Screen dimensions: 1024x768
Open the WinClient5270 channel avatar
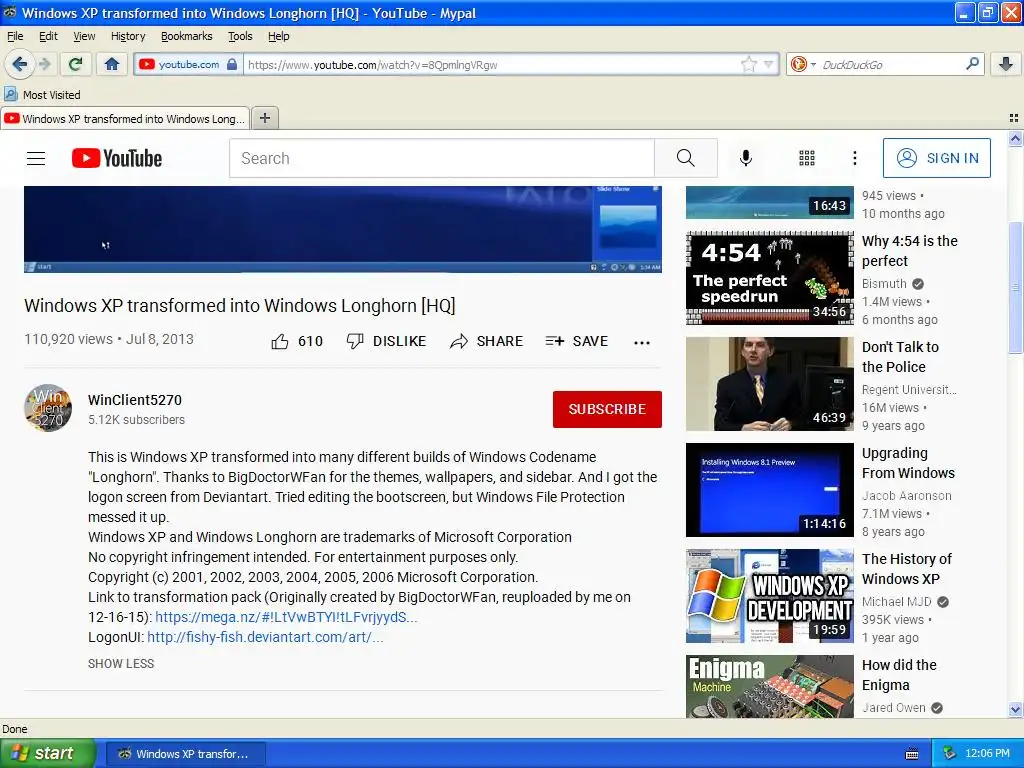click(x=48, y=408)
